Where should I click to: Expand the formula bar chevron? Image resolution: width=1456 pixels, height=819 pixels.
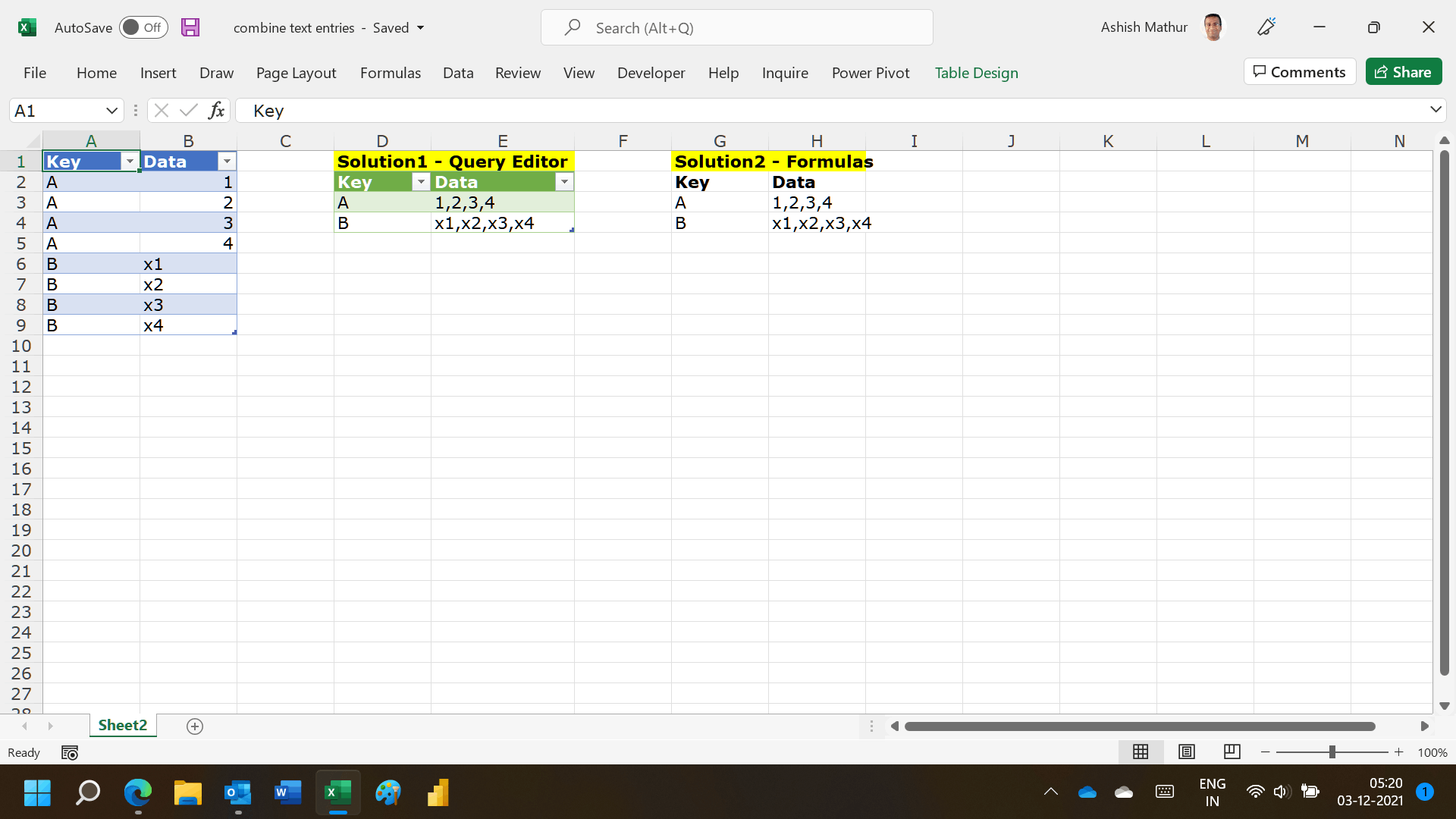[x=1436, y=110]
